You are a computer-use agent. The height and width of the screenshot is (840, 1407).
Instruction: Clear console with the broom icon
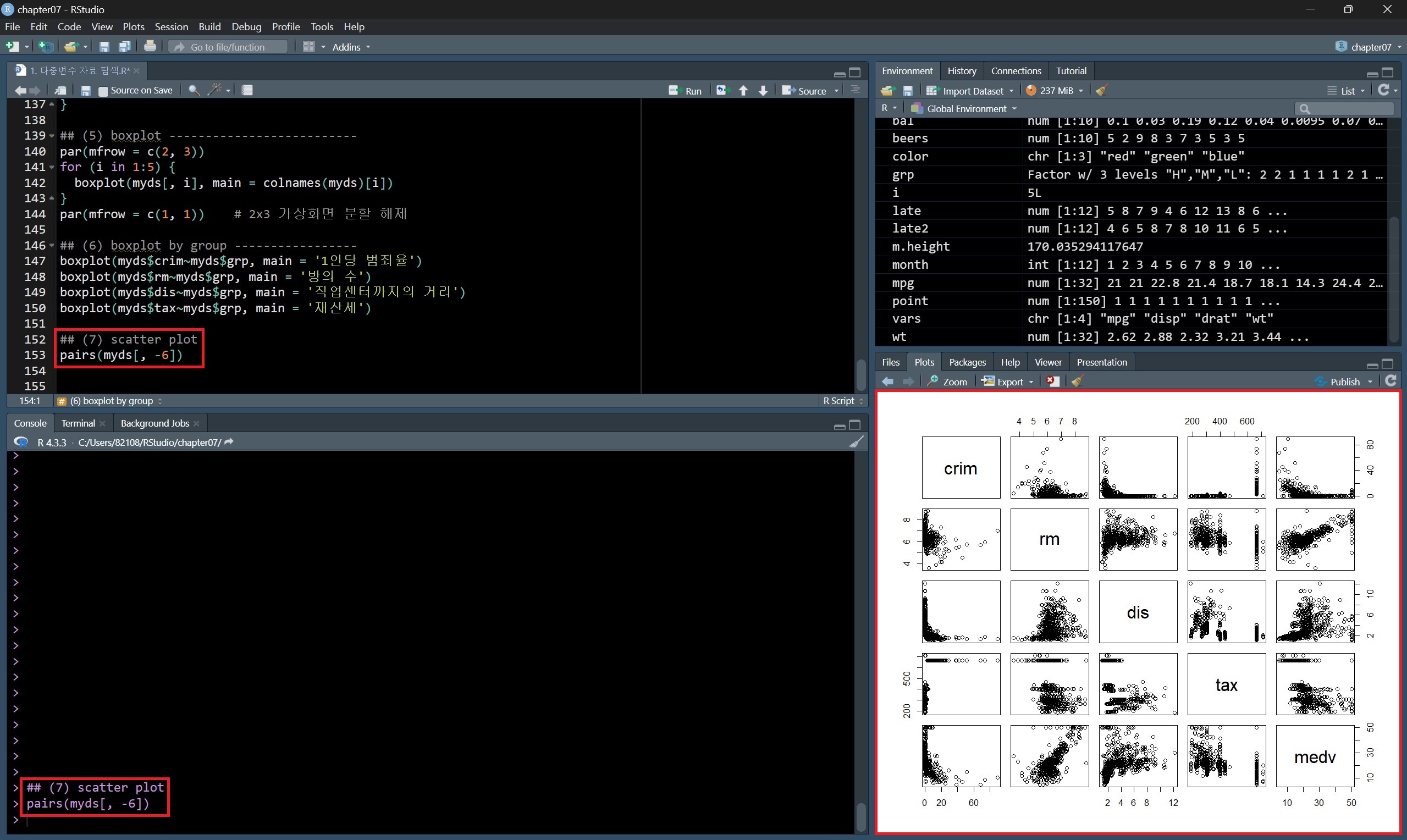(x=856, y=442)
